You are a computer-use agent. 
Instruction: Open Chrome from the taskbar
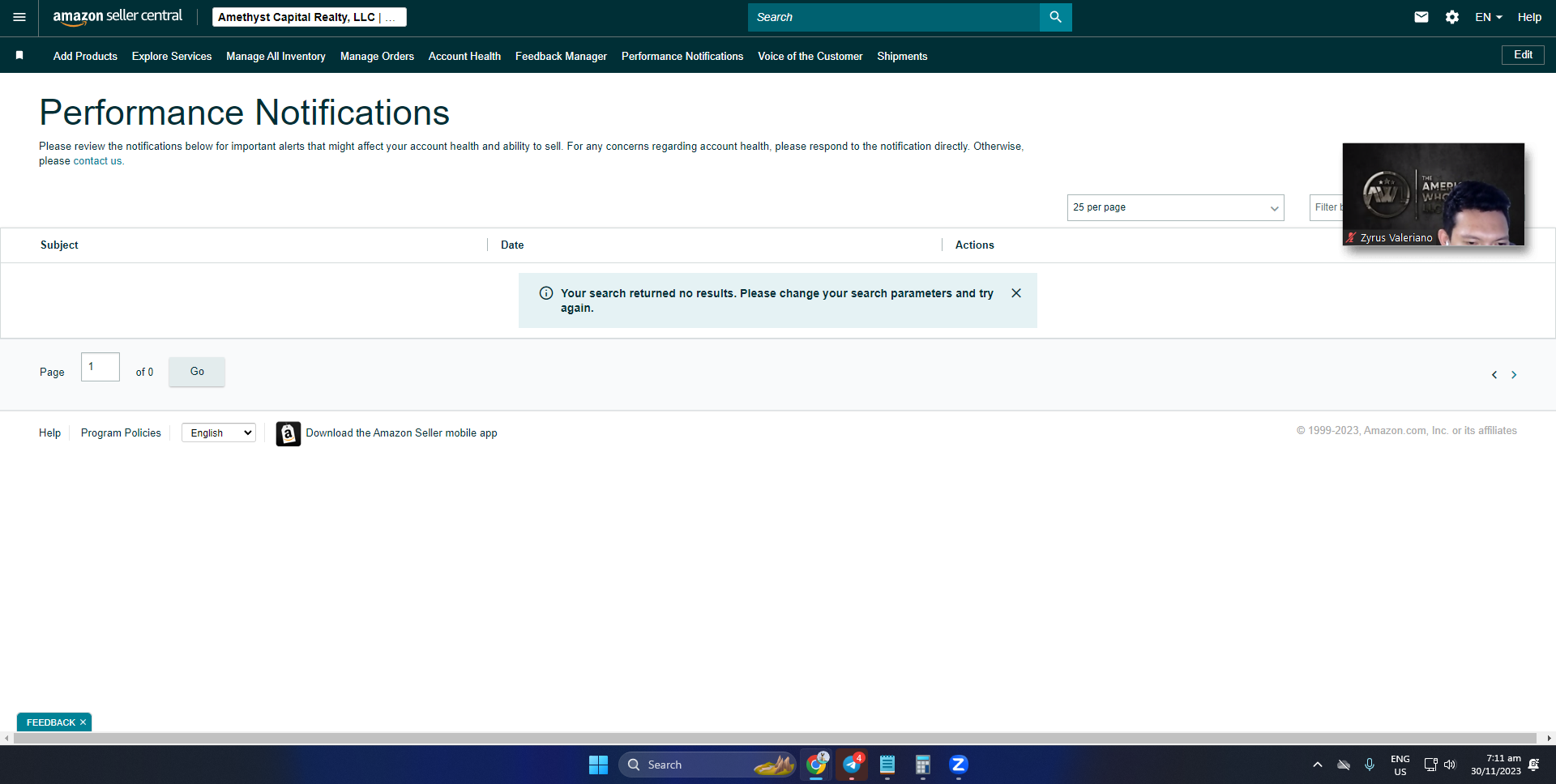click(816, 765)
